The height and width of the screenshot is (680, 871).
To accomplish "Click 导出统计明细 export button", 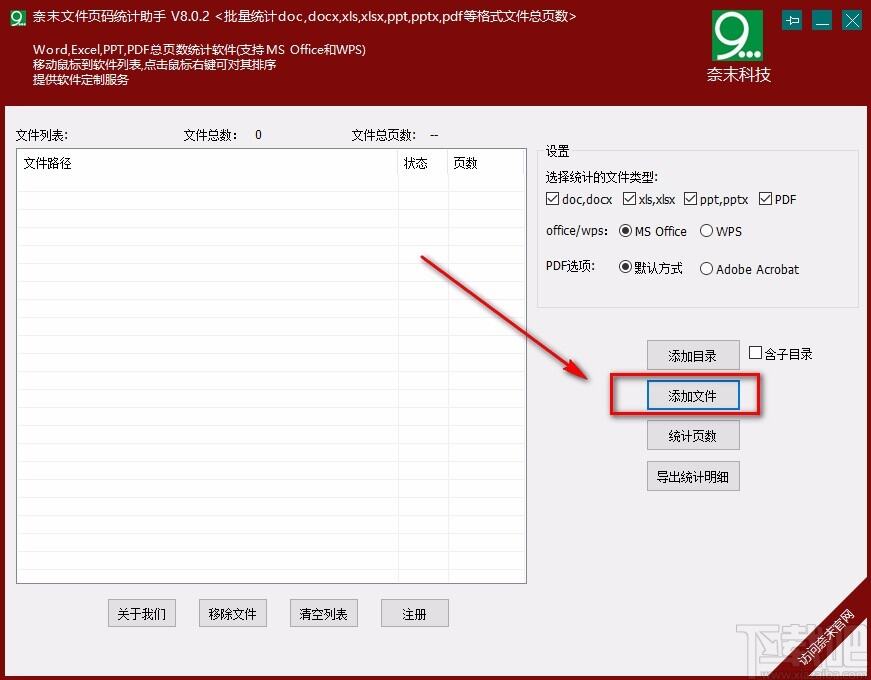I will (693, 476).
